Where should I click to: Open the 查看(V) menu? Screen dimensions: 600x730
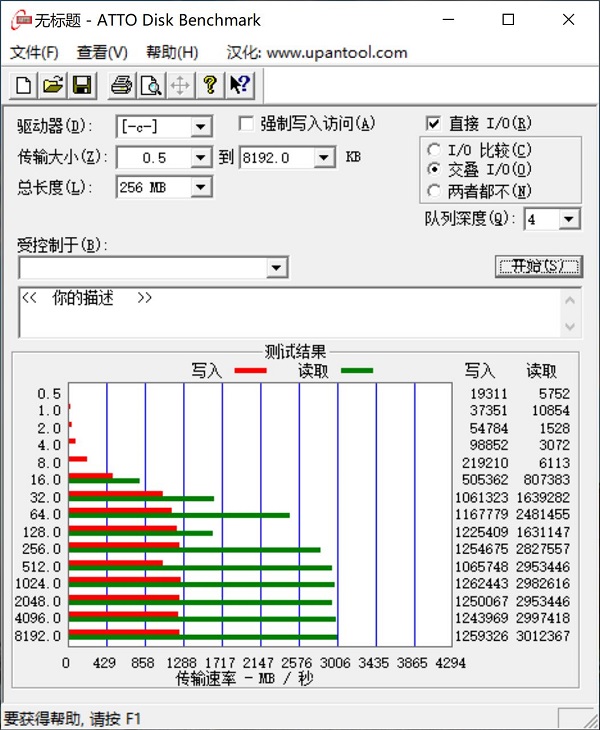(x=102, y=52)
